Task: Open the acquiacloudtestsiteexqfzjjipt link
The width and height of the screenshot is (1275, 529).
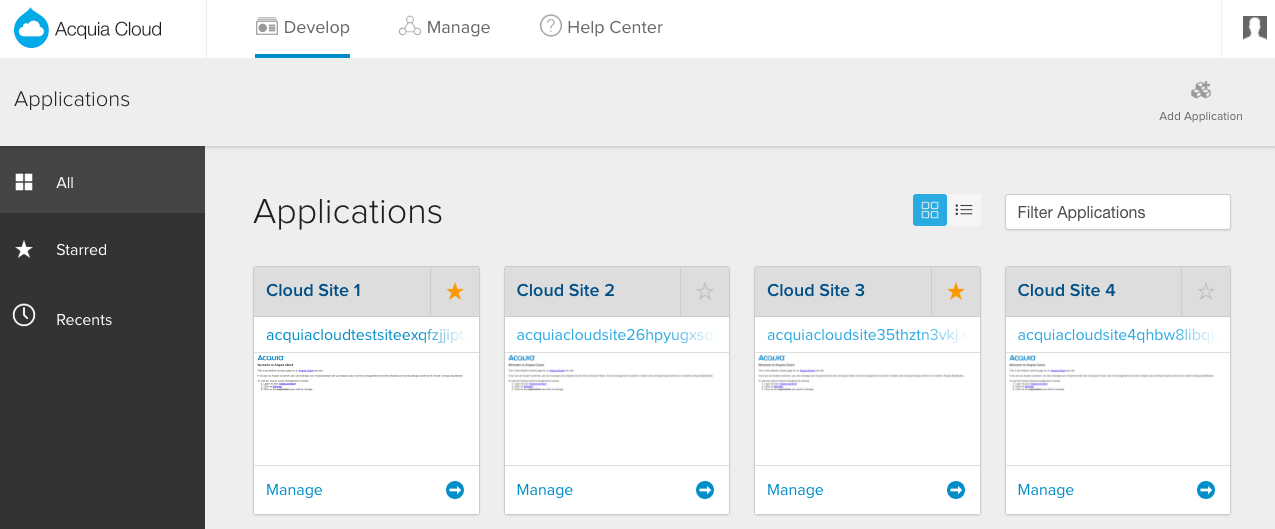Action: 365,335
